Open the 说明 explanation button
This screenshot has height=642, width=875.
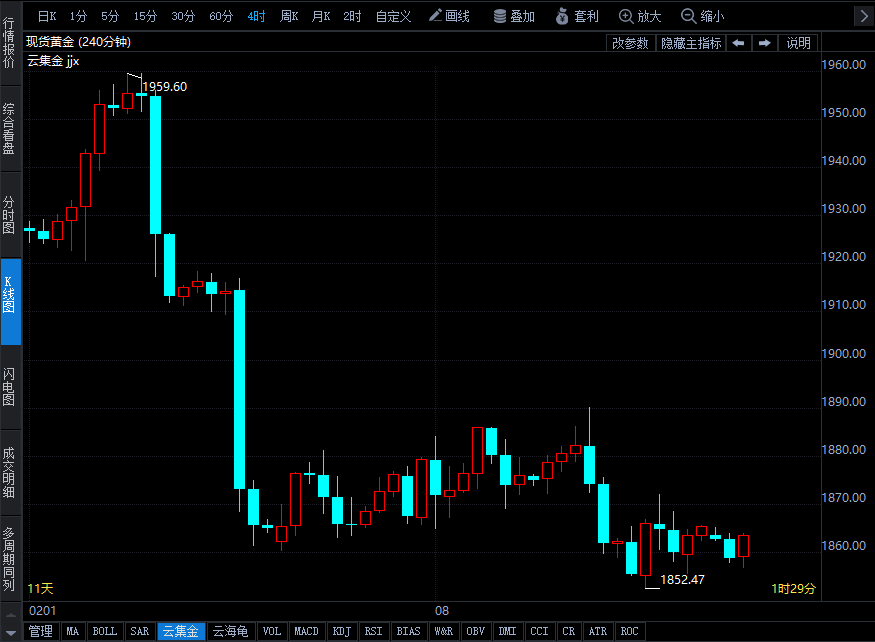pos(799,43)
